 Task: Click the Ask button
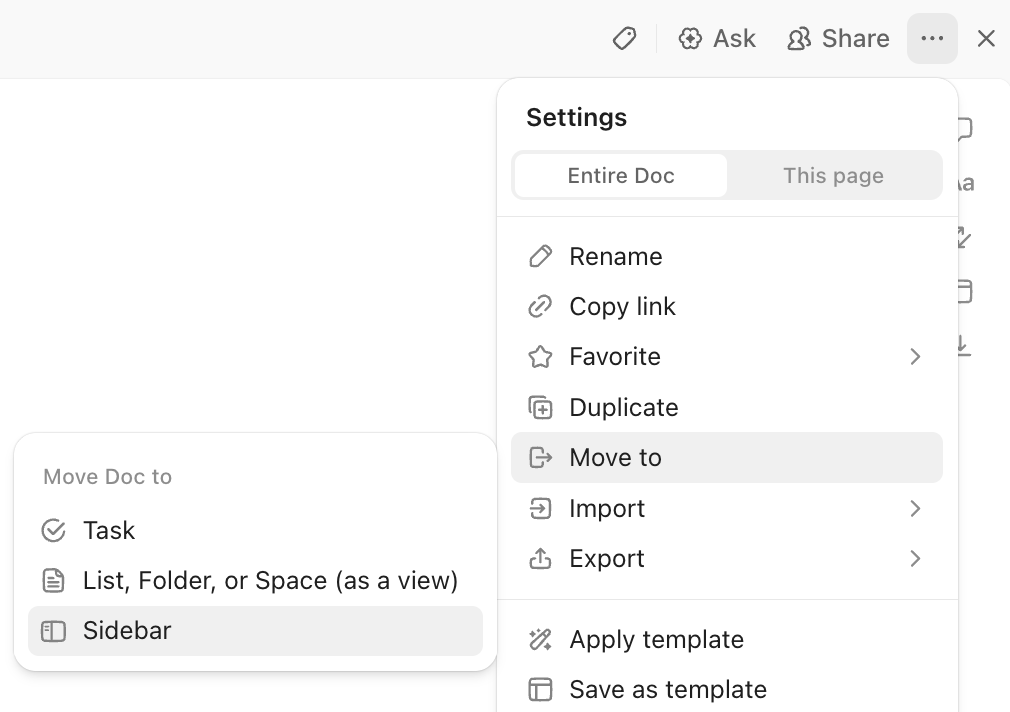717,38
